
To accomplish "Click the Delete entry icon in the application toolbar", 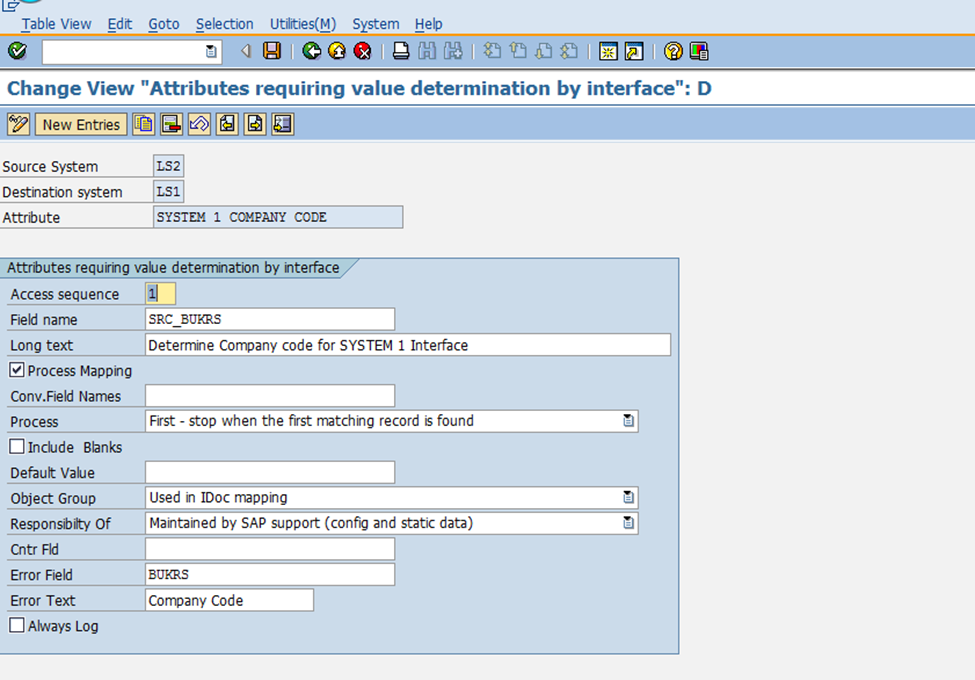I will coord(172,123).
